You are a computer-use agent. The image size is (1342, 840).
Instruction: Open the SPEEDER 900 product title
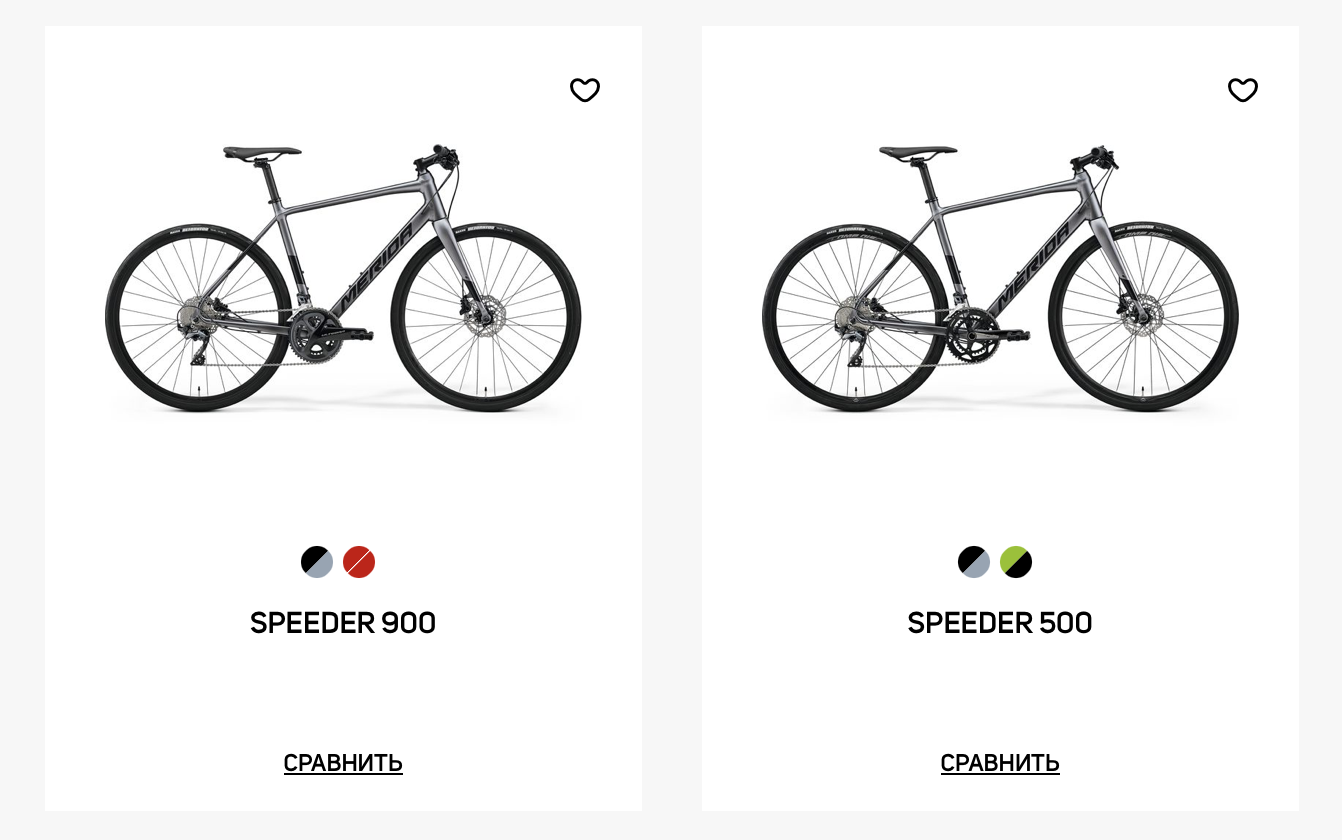tap(343, 623)
